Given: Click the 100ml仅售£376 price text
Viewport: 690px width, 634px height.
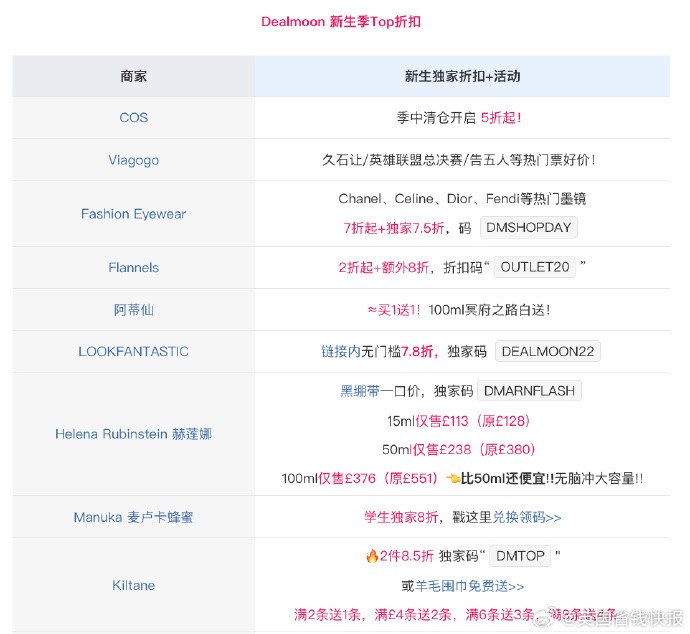Looking at the screenshot, I should [360, 478].
